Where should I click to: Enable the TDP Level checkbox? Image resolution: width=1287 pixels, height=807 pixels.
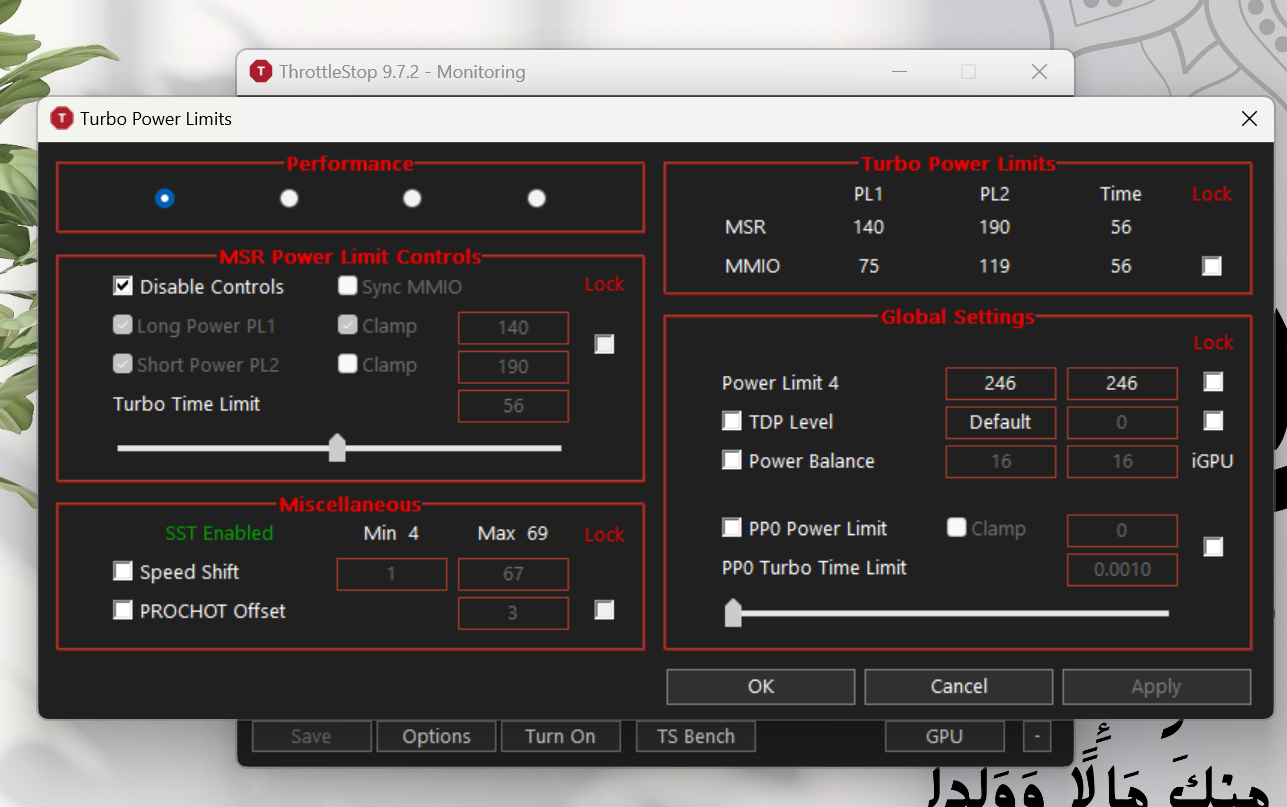(732, 421)
